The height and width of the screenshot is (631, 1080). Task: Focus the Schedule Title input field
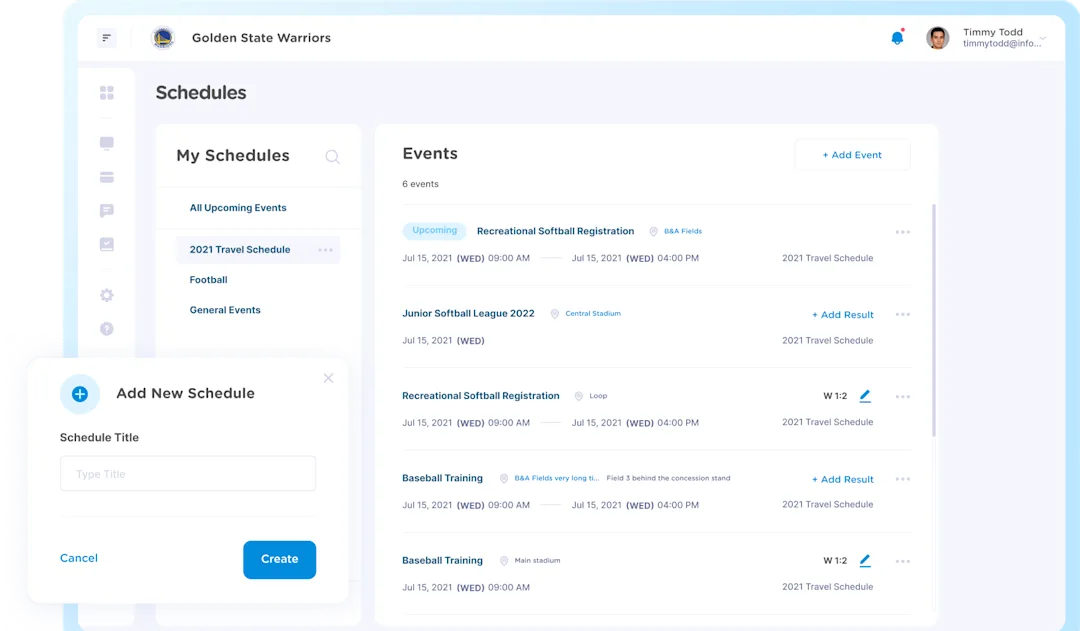pyautogui.click(x=188, y=473)
